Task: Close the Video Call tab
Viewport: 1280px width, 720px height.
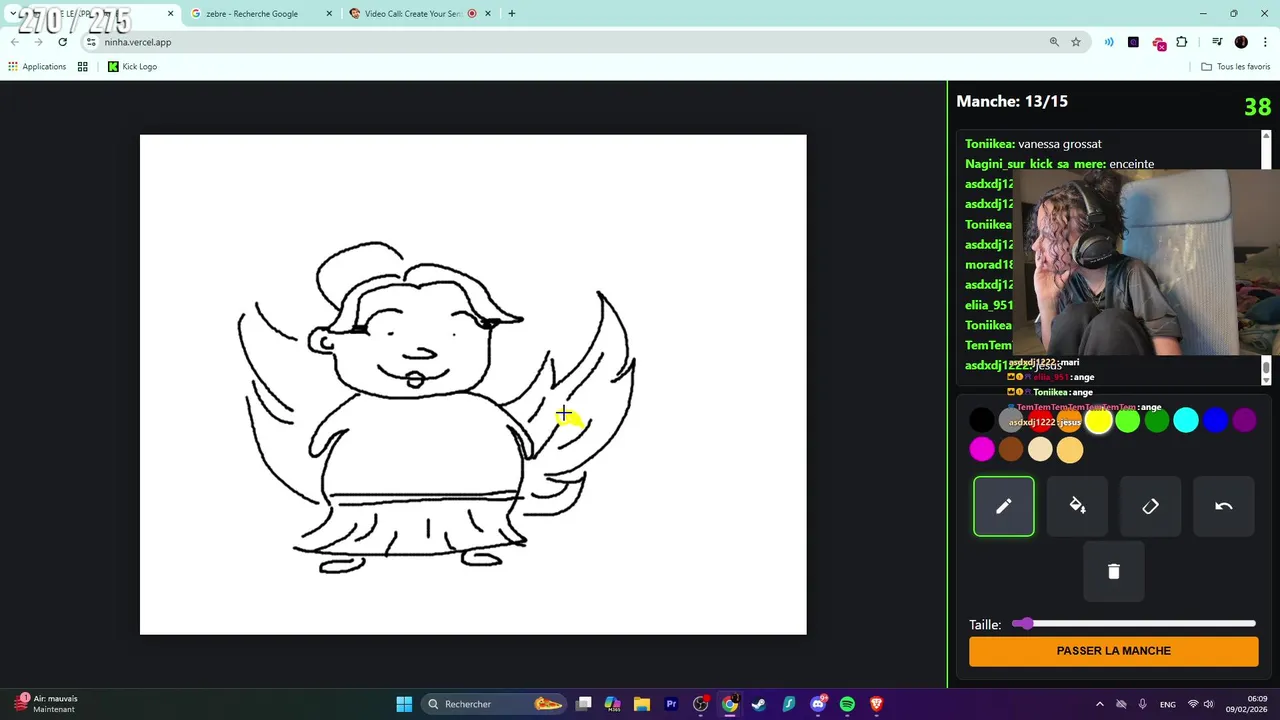Action: (x=488, y=14)
